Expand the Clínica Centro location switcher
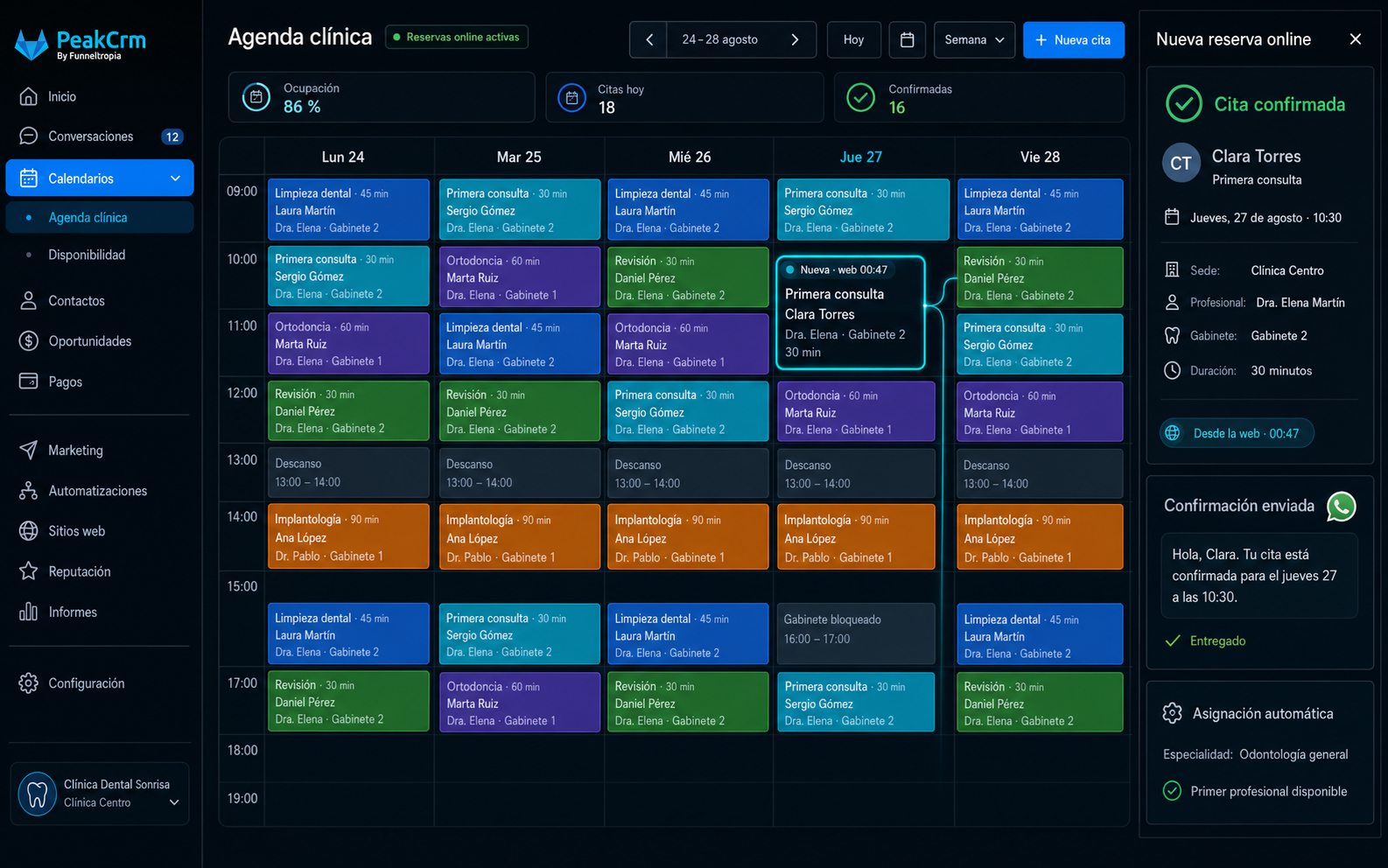The height and width of the screenshot is (868, 1388). point(174,802)
